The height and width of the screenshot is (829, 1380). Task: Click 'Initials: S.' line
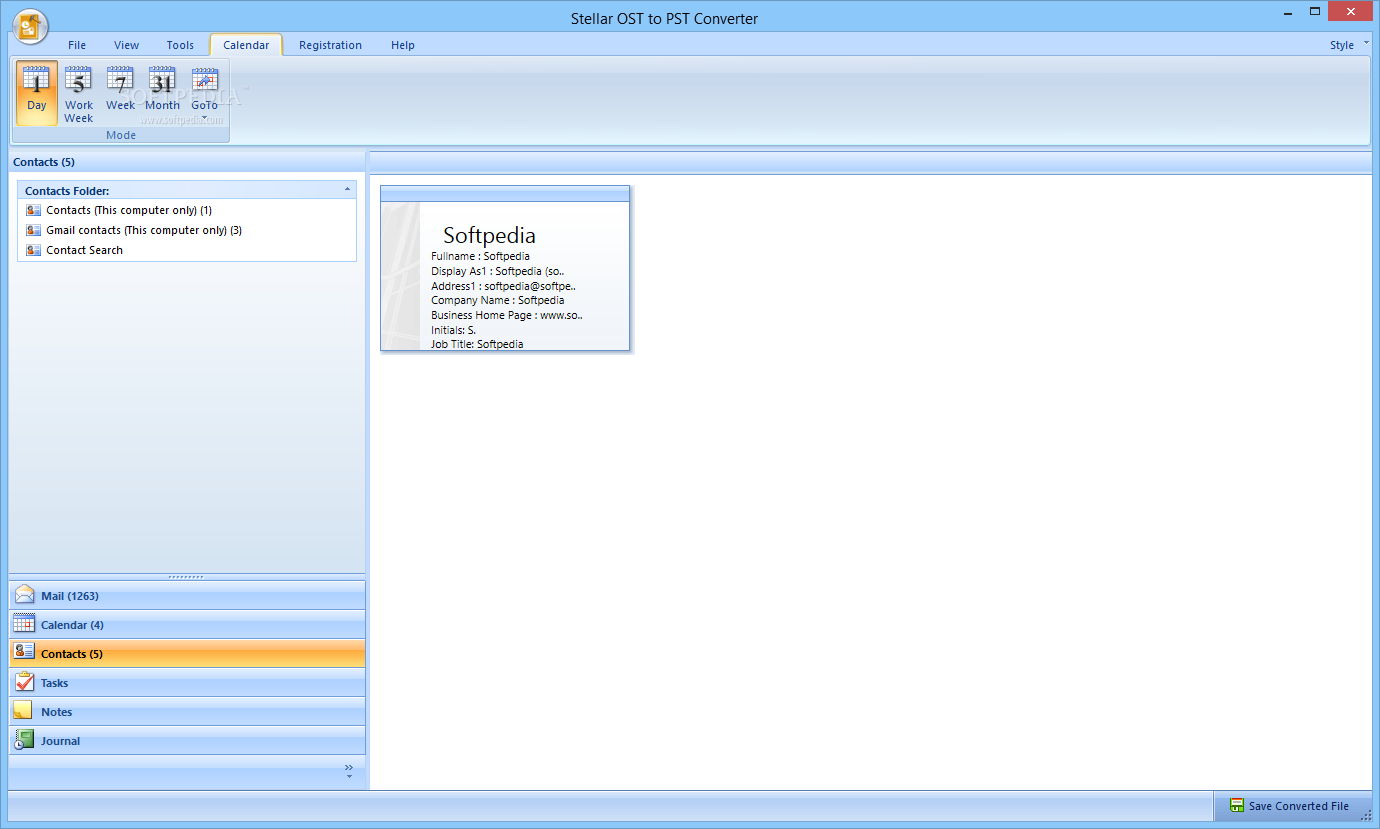tap(454, 329)
